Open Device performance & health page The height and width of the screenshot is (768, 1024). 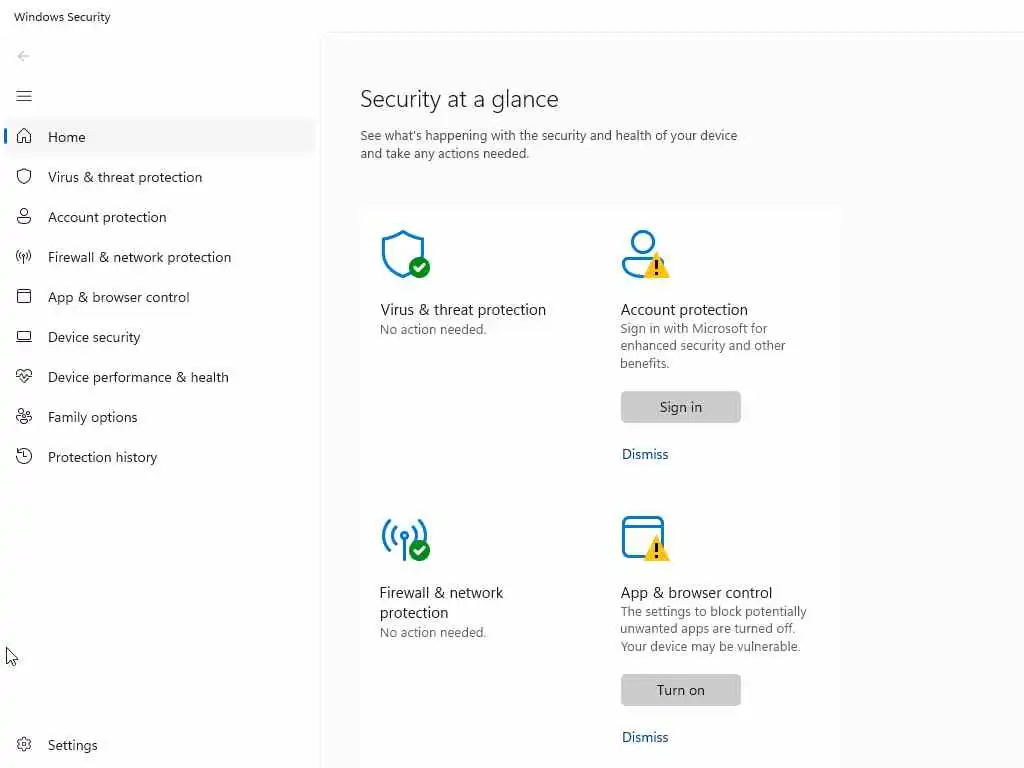pyautogui.click(x=160, y=377)
